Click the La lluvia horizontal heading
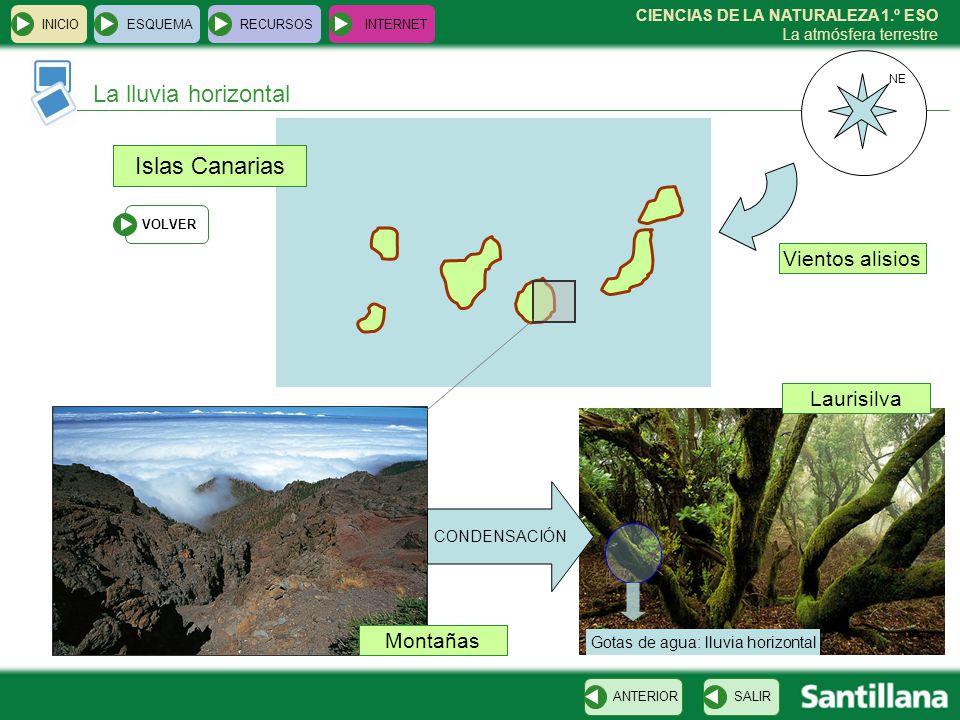The height and width of the screenshot is (720, 960). point(192,94)
